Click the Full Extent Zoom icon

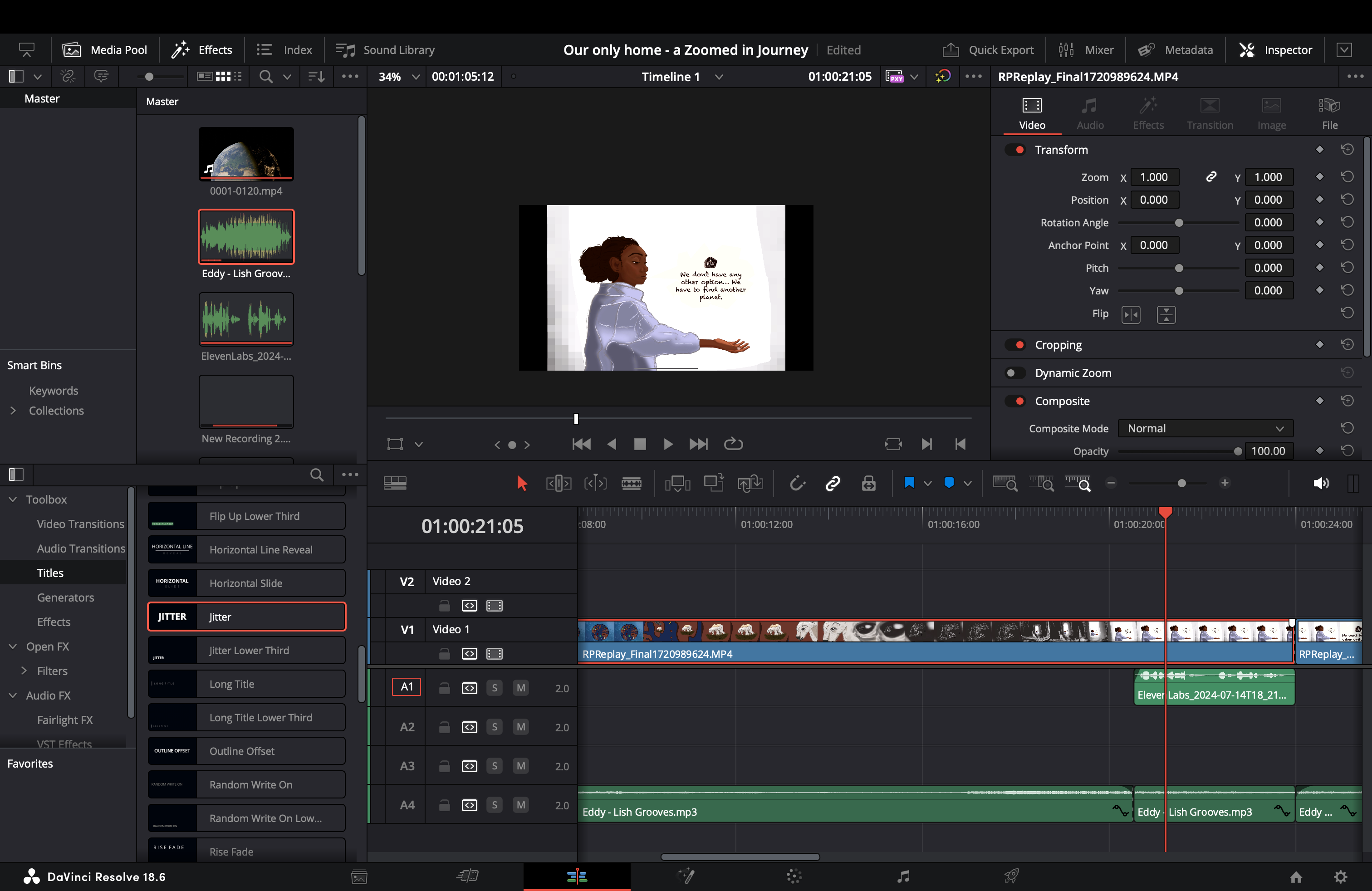coord(1005,483)
